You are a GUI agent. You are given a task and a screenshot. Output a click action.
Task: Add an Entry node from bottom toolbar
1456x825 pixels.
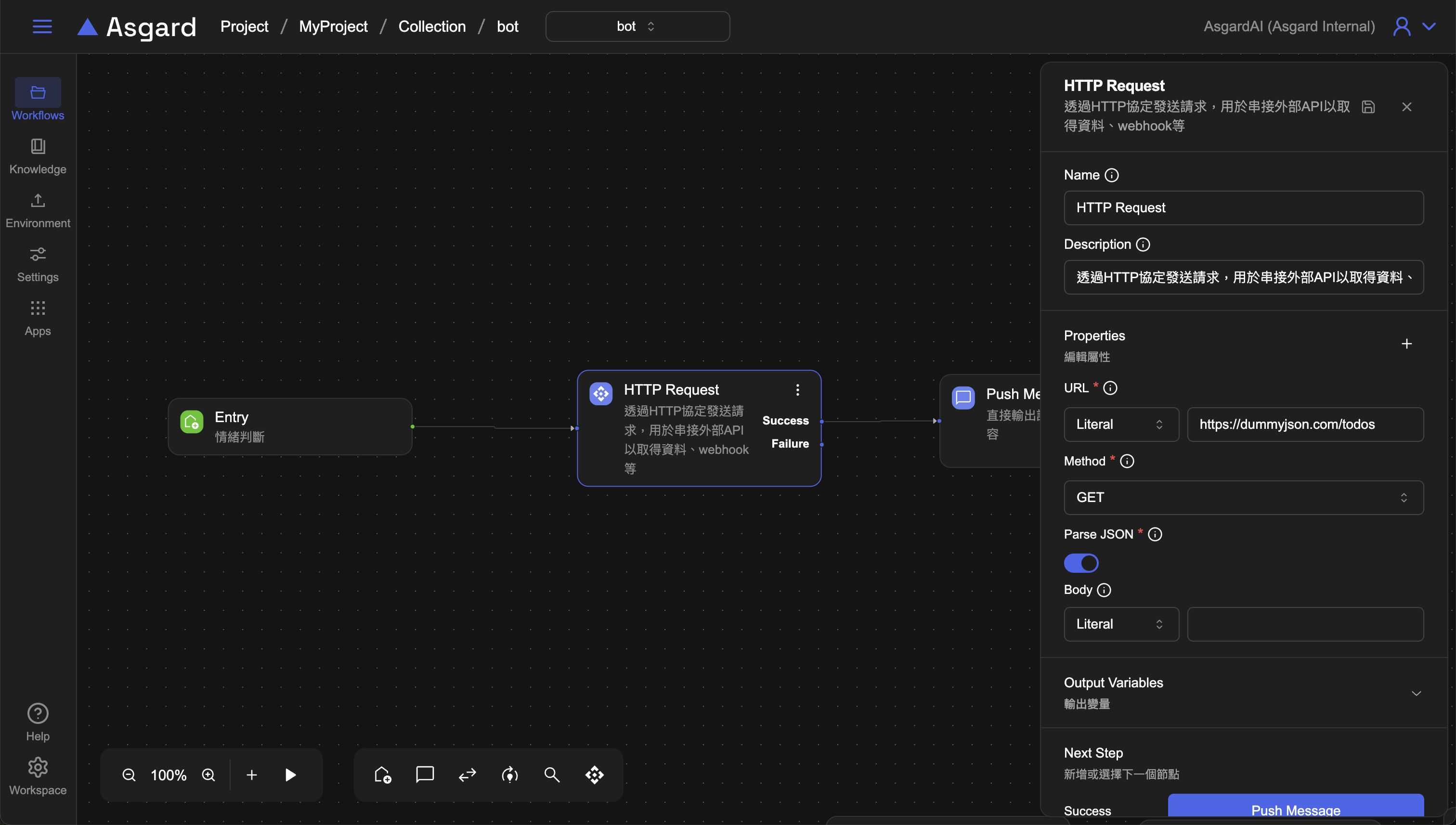(x=383, y=774)
